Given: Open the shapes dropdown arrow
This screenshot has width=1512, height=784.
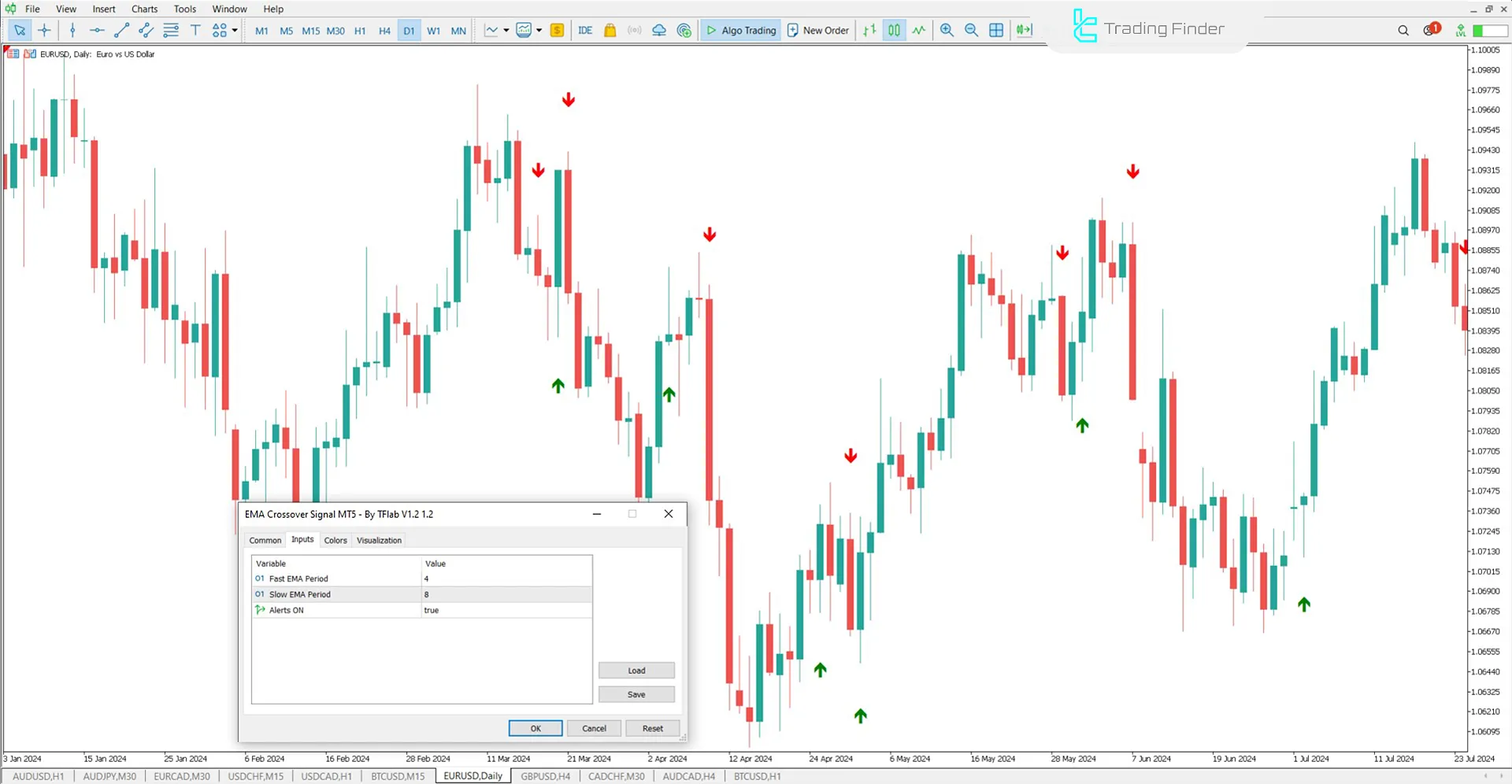Looking at the screenshot, I should [x=234, y=30].
